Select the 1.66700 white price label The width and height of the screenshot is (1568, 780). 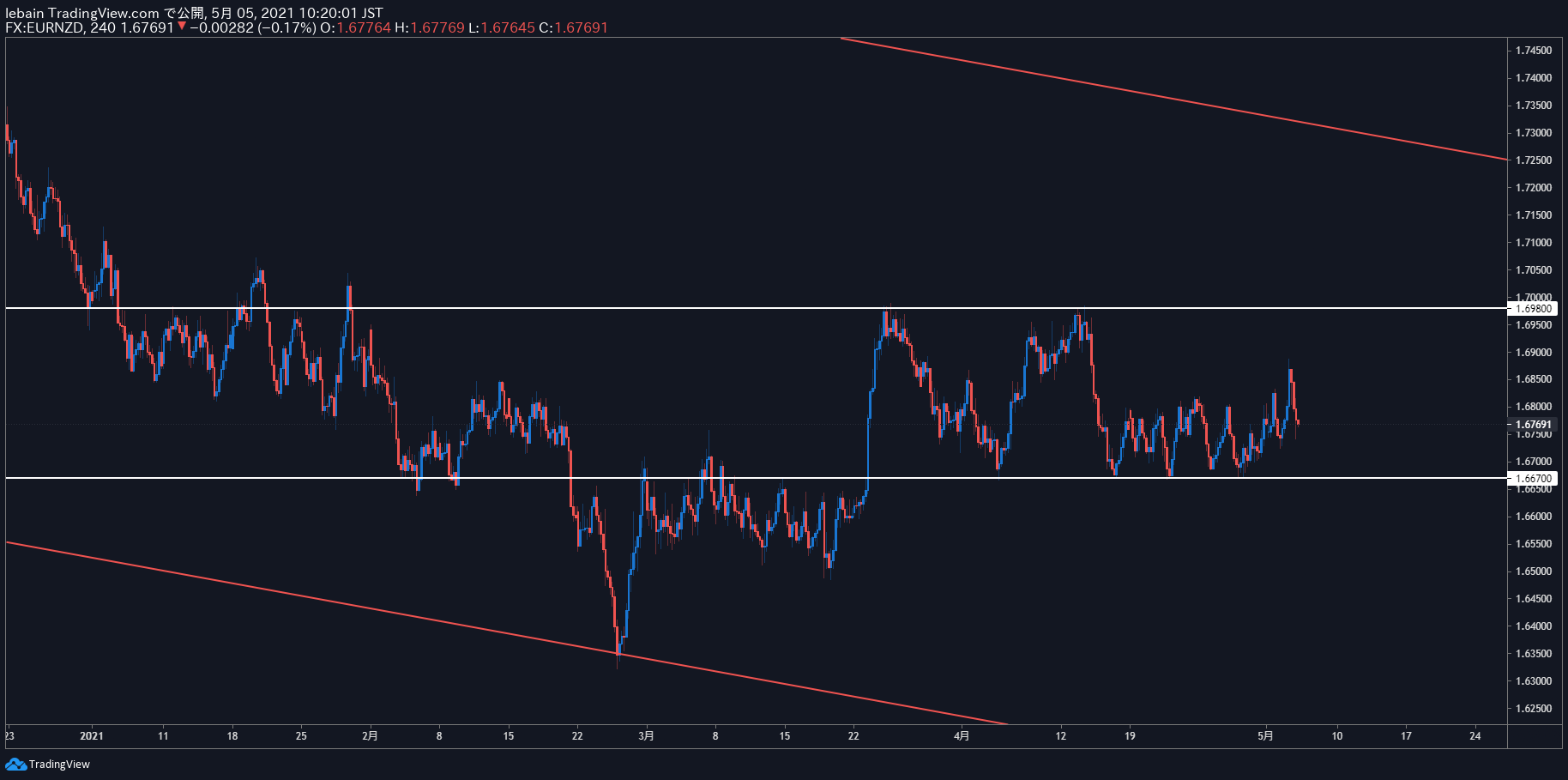coord(1534,479)
